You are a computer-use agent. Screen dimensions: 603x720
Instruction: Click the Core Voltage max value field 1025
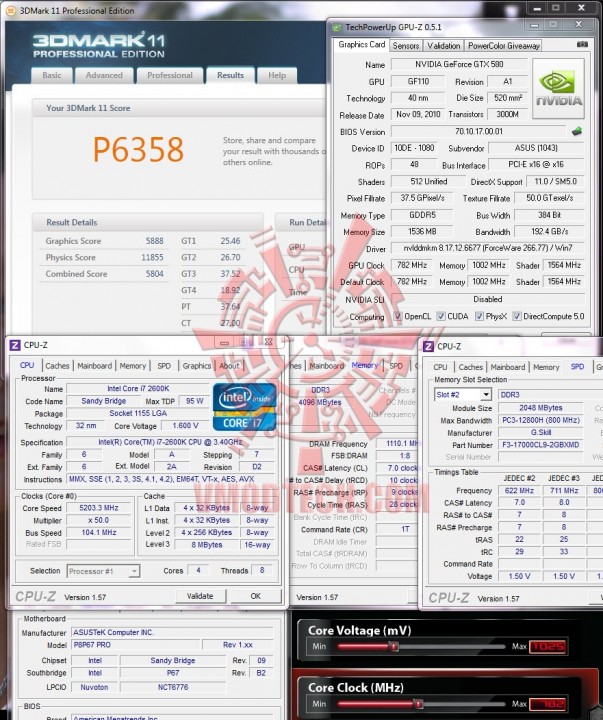549,647
